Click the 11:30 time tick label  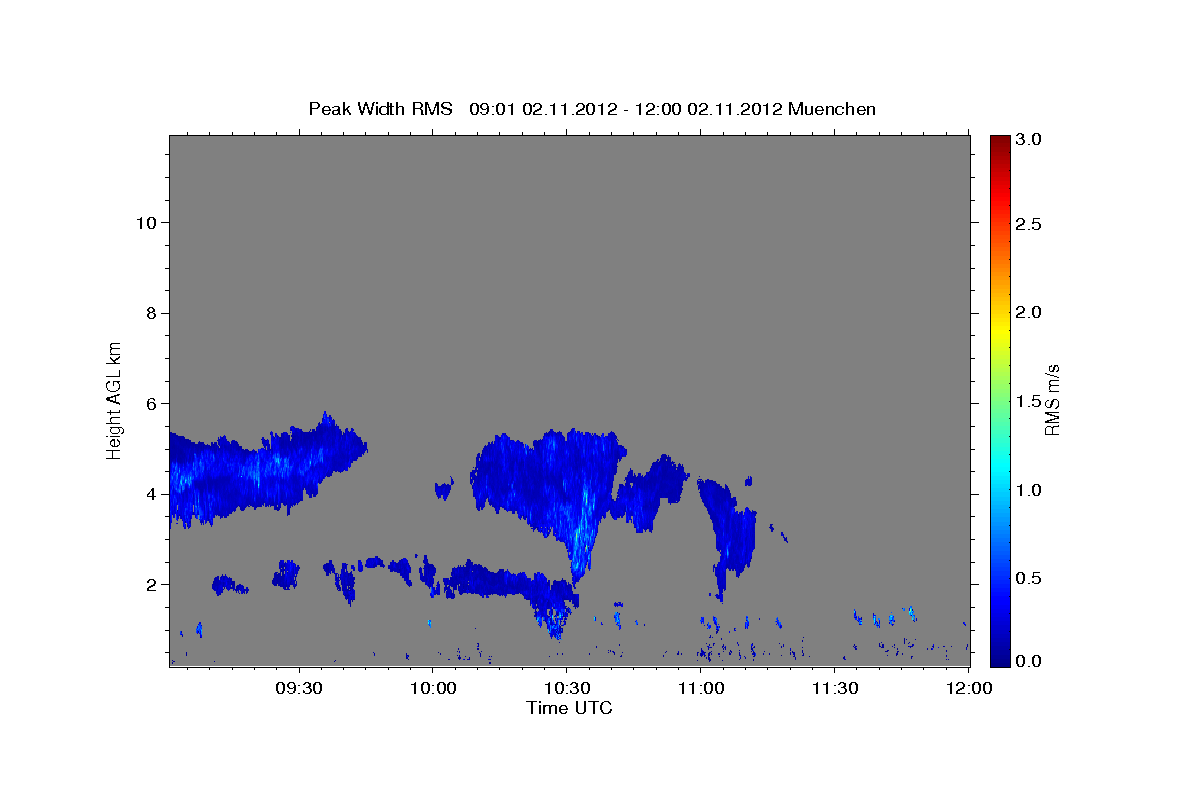click(834, 688)
